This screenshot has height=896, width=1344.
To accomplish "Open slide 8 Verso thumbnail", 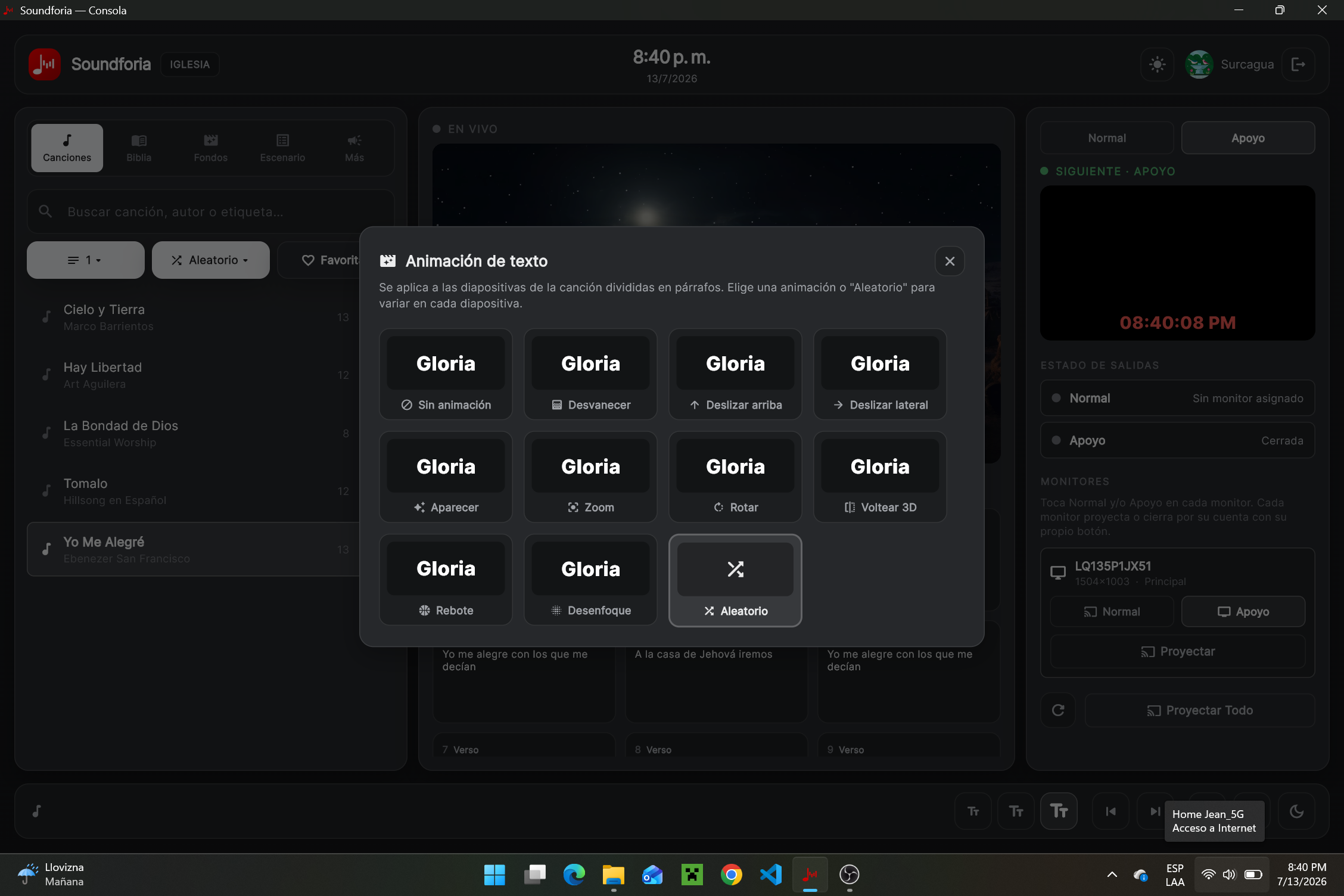I will pos(716,745).
